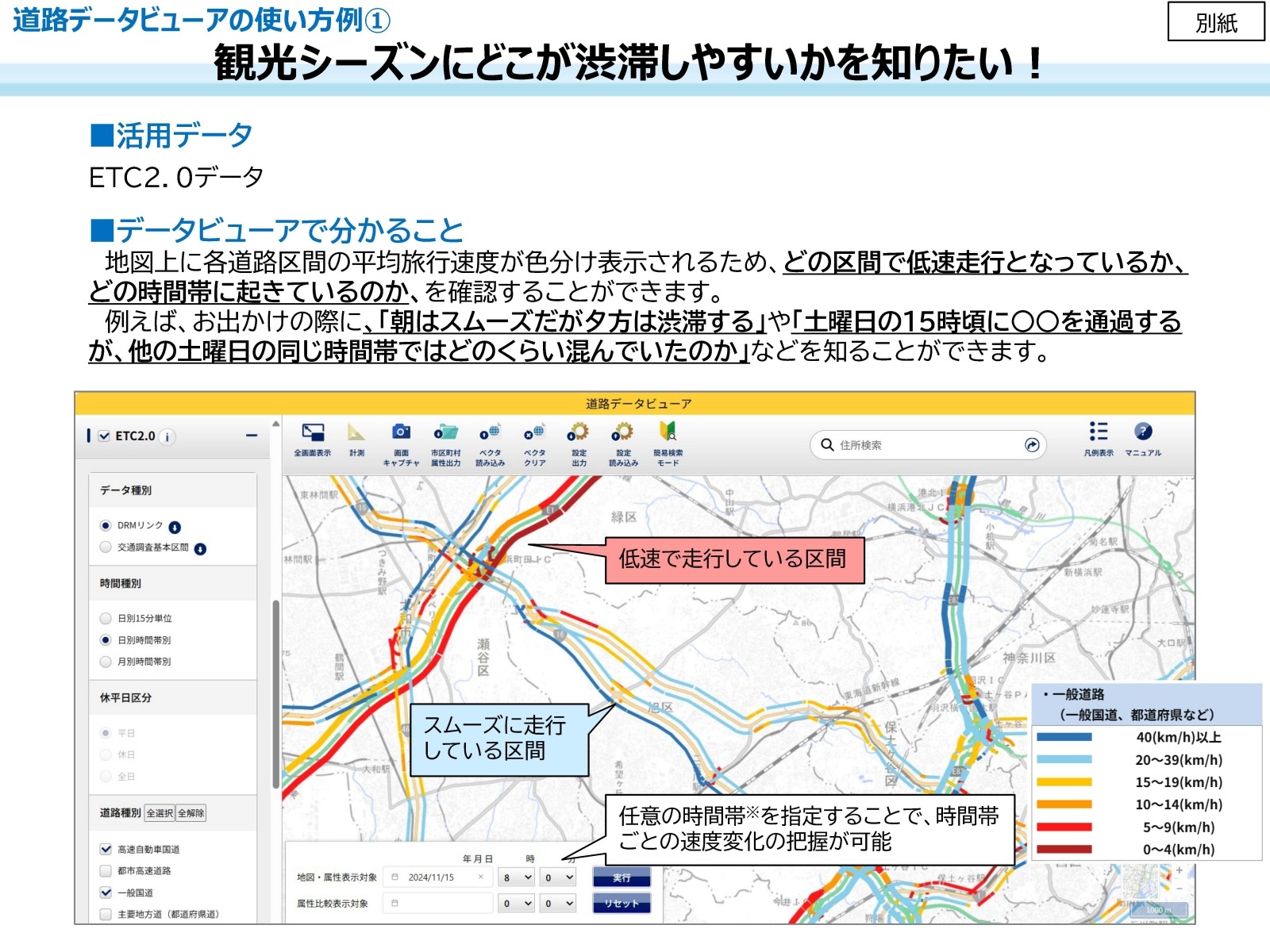Click the 画面キャプチャ camera icon
Viewport: 1270px width, 952px height.
point(402,432)
